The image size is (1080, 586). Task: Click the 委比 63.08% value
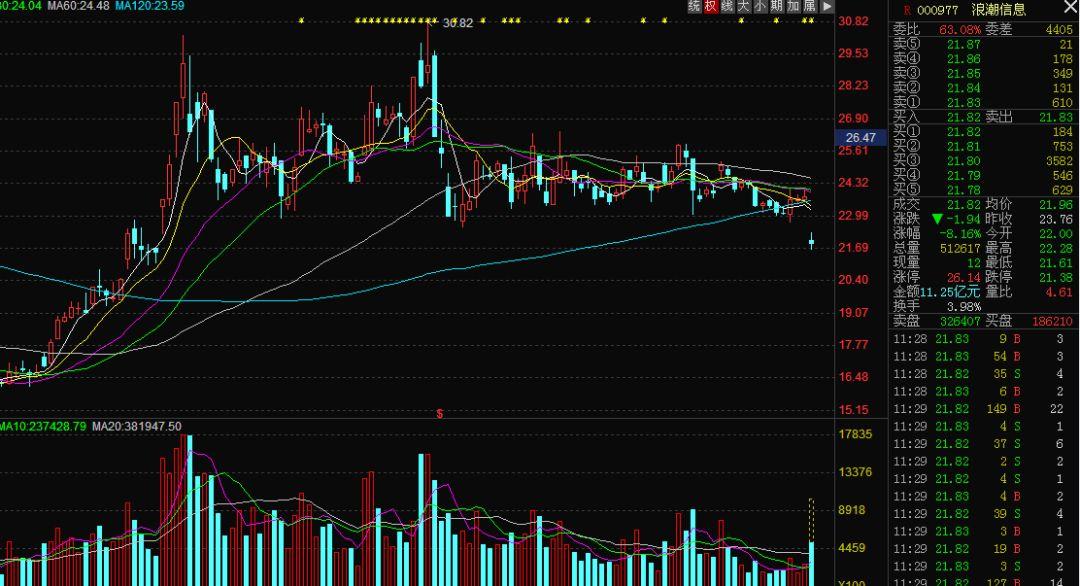(x=959, y=30)
